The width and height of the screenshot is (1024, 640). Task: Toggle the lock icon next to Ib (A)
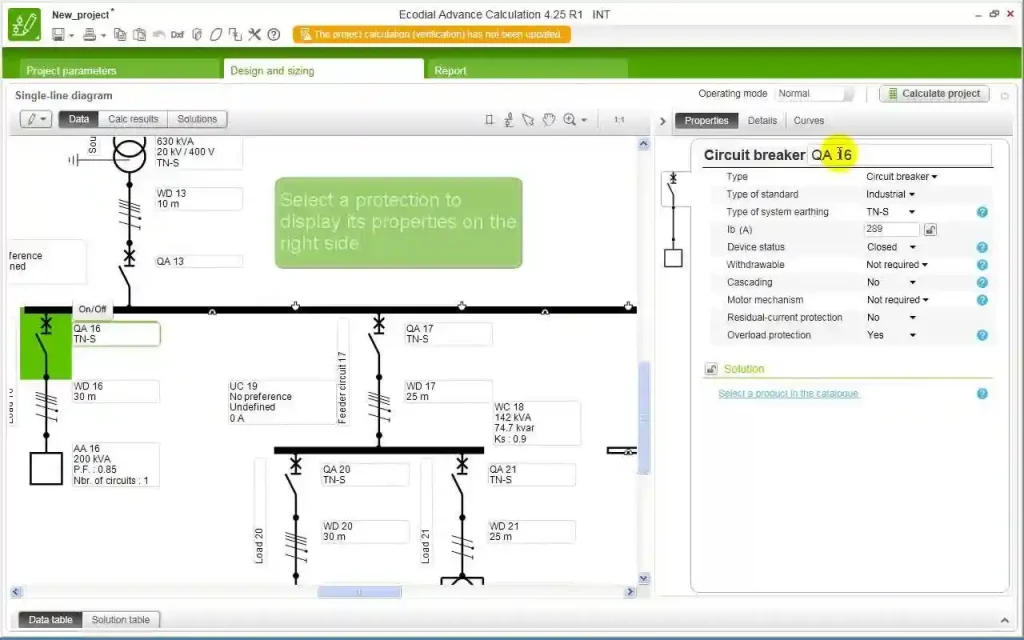coord(930,229)
